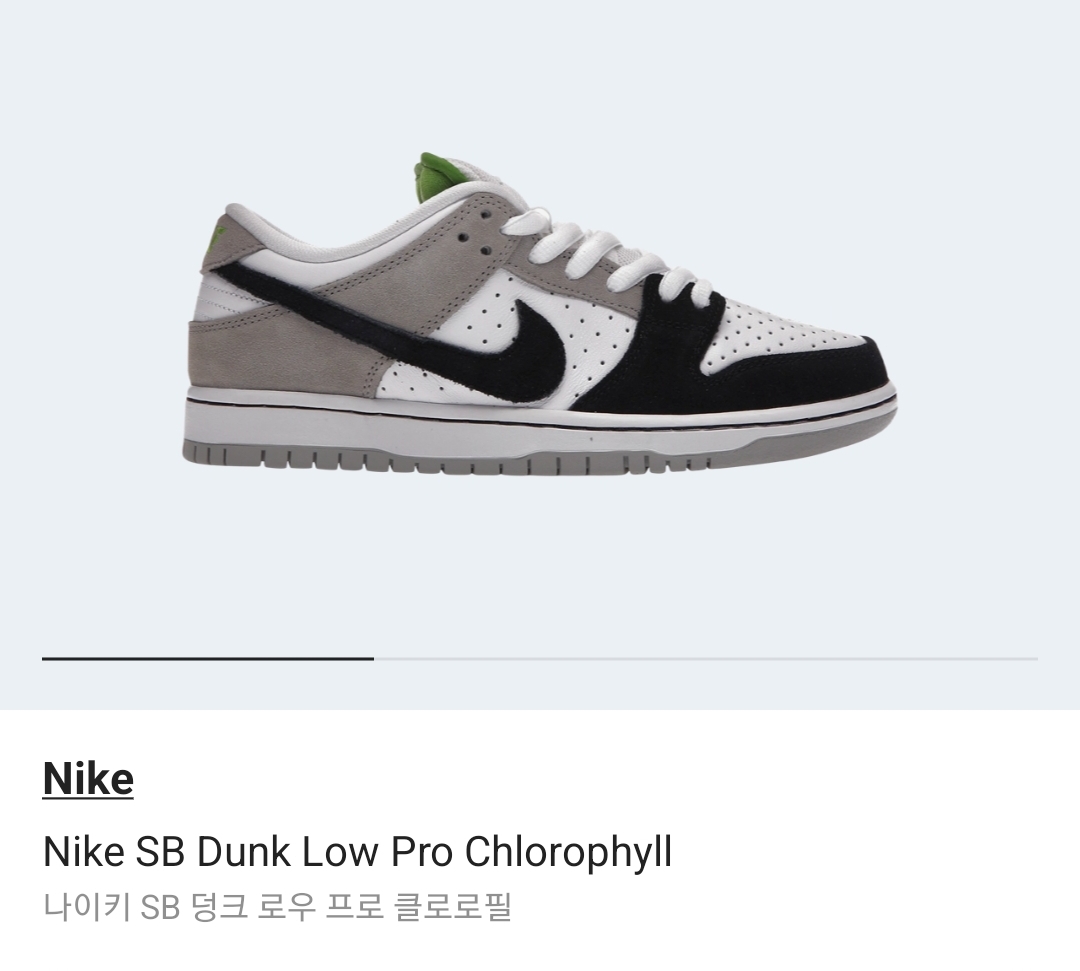Image resolution: width=1080 pixels, height=971 pixels.
Task: Tap the Korean product name subtitle
Action: click(x=277, y=906)
